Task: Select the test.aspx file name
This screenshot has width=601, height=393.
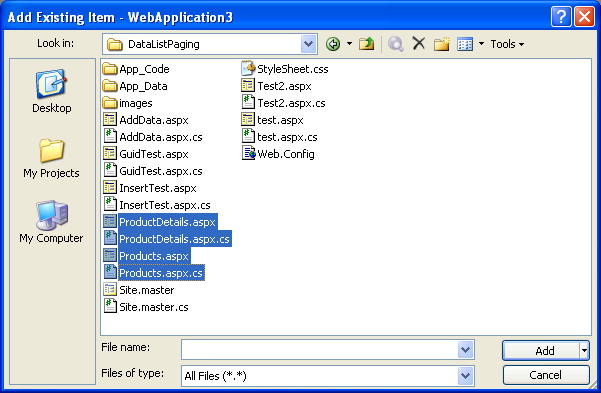Action: click(280, 120)
